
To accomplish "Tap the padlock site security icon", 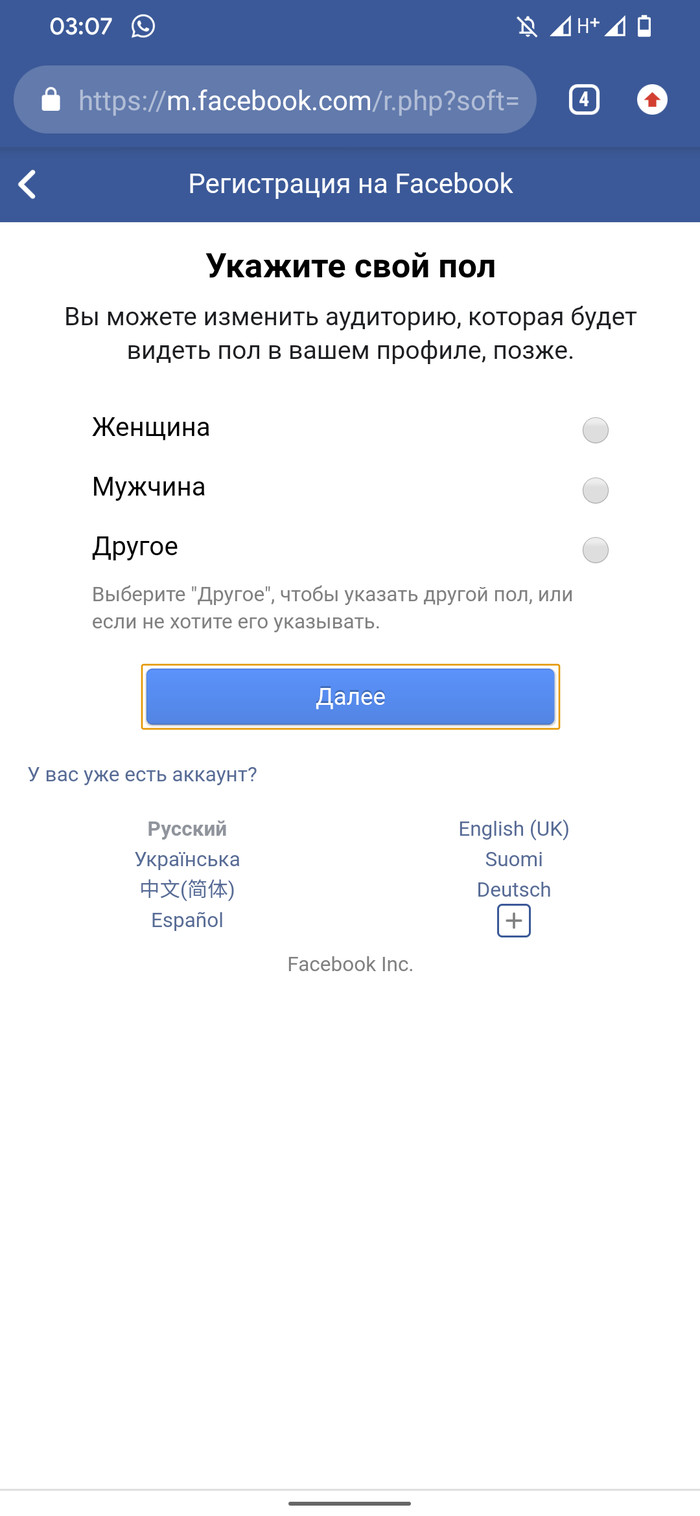I will point(50,100).
